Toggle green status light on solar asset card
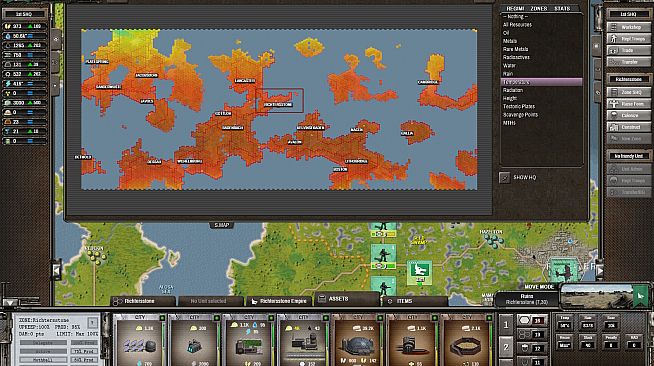Viewport: 654px width, 366px height. [162, 318]
